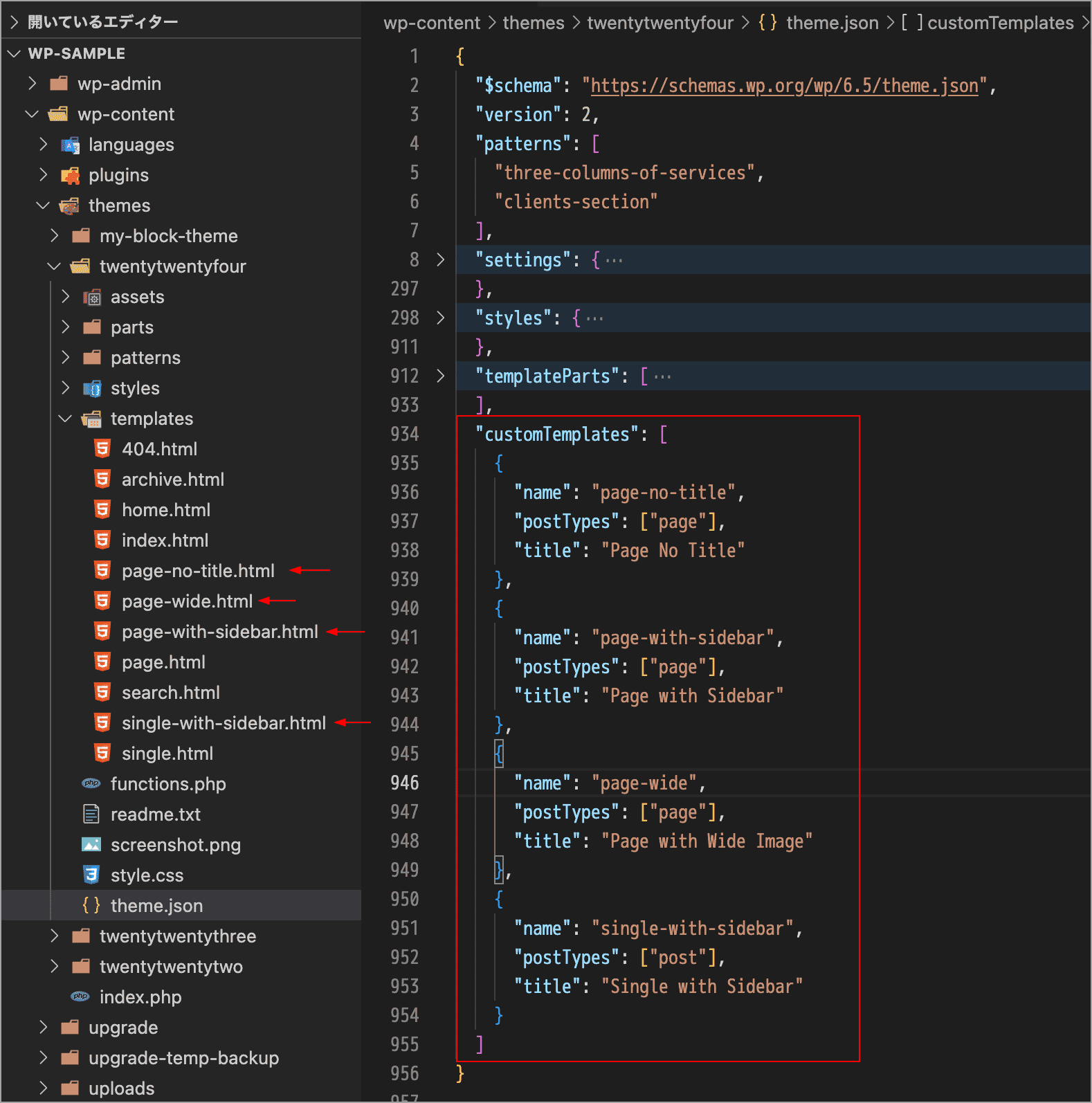Expand the folded "settings" block on line 8

coord(441,259)
